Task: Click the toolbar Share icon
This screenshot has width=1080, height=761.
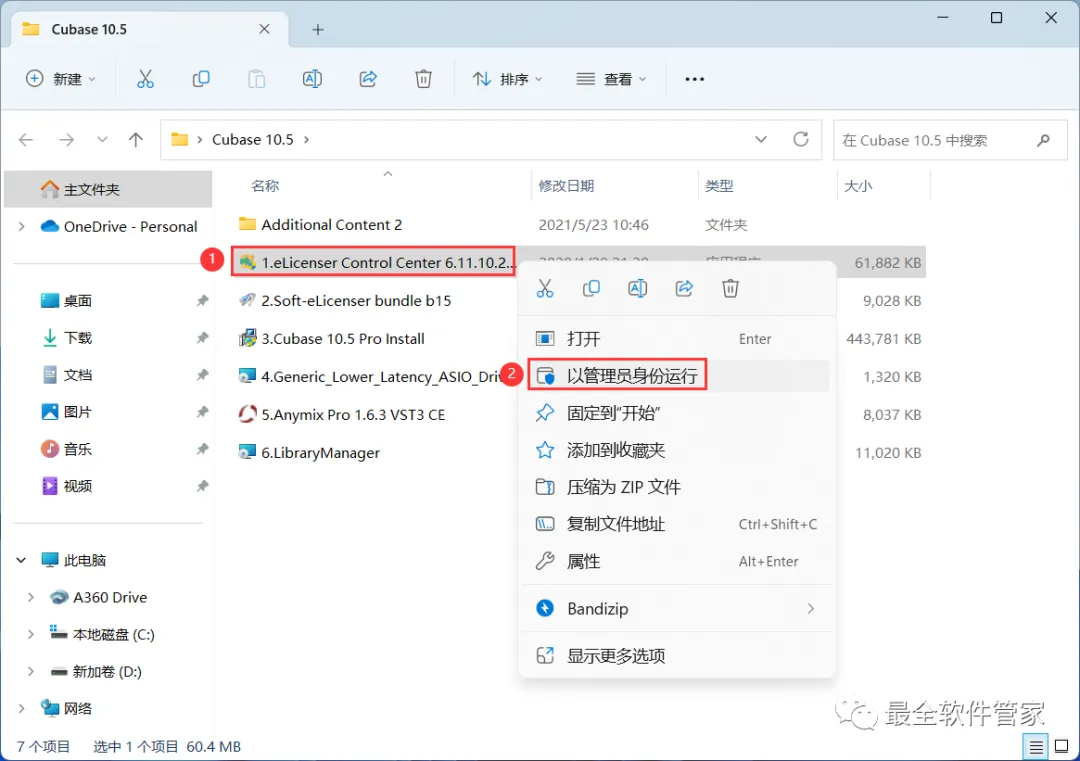Action: pyautogui.click(x=368, y=79)
